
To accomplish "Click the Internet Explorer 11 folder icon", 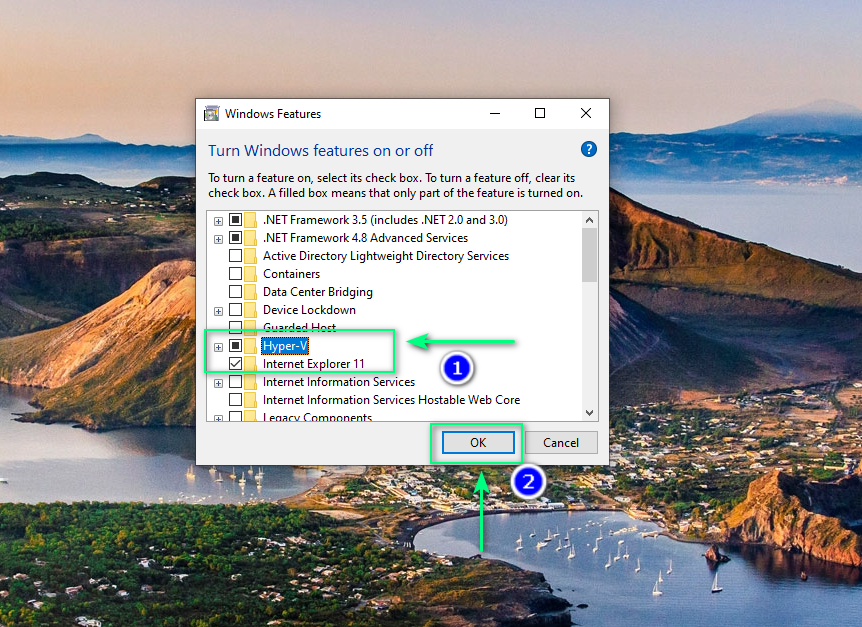I will click(x=251, y=364).
